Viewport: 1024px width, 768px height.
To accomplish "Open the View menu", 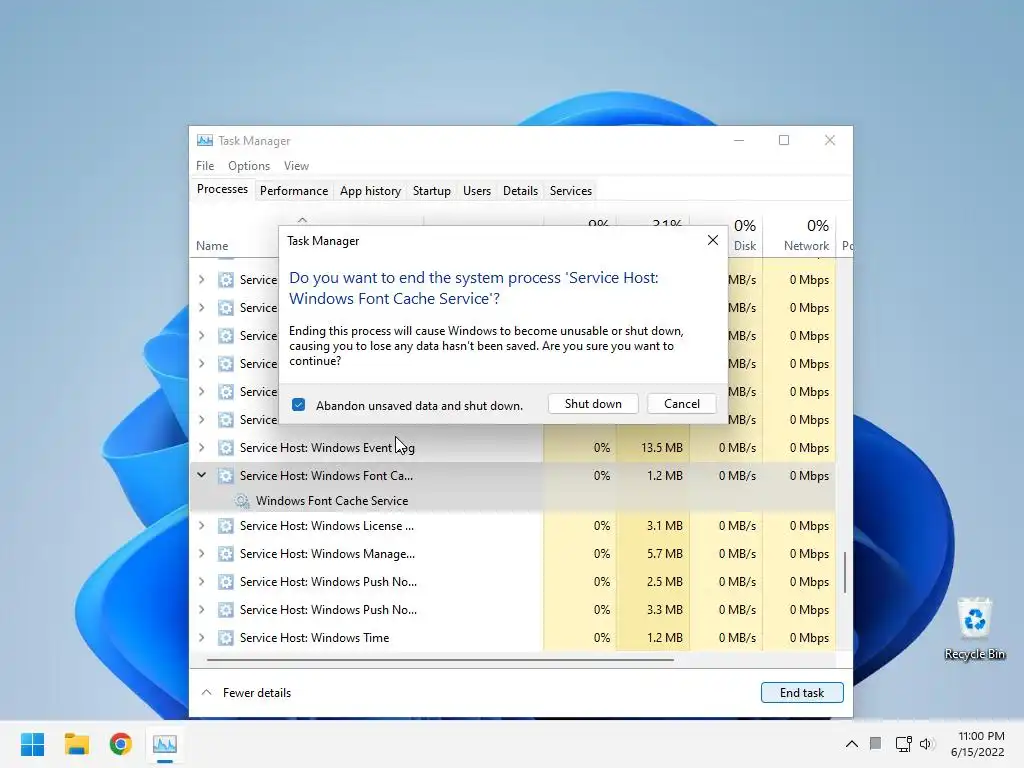I will [296, 166].
